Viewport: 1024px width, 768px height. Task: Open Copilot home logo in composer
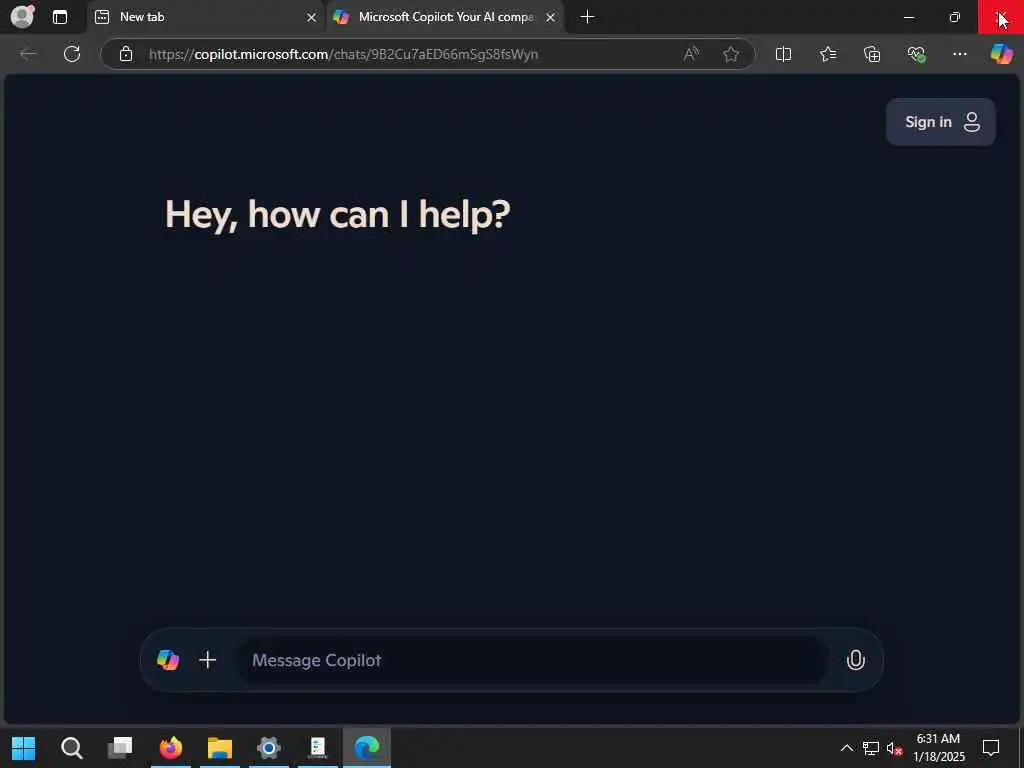(x=168, y=660)
